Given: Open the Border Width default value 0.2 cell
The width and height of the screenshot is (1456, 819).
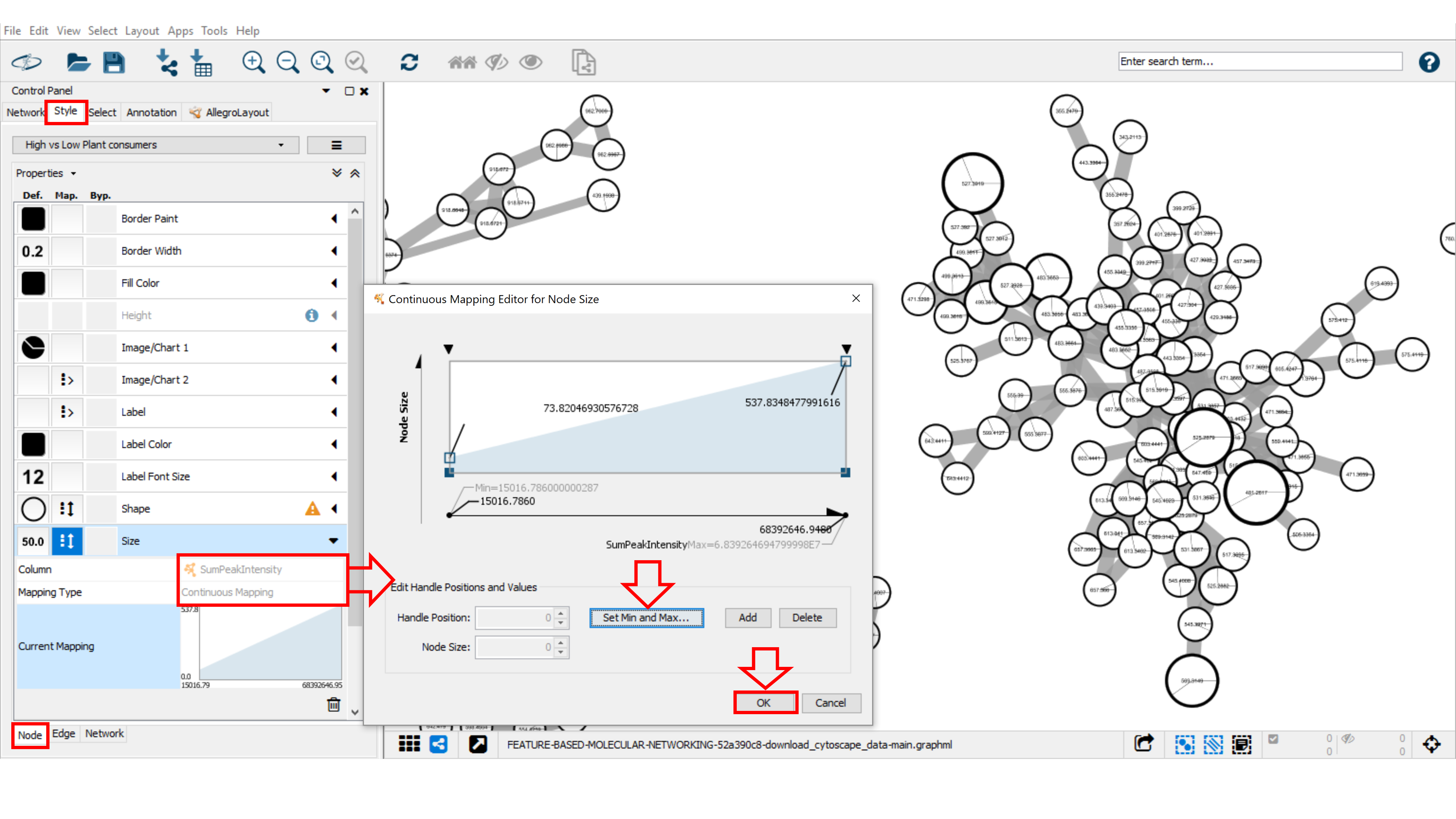Looking at the screenshot, I should point(33,251).
